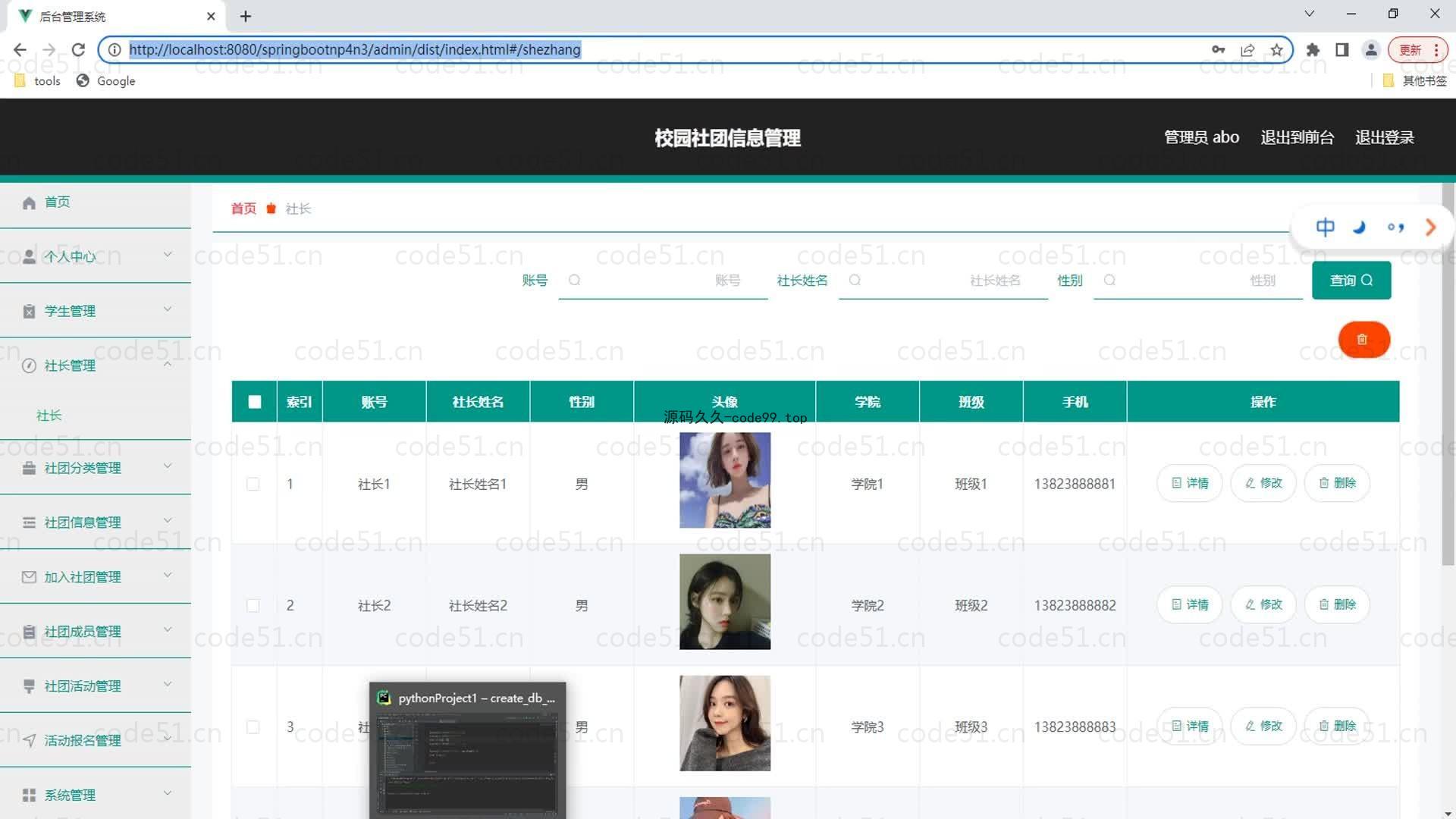The image size is (1456, 819).
Task: Open 其他书签 bookmarks folder
Action: [1415, 81]
